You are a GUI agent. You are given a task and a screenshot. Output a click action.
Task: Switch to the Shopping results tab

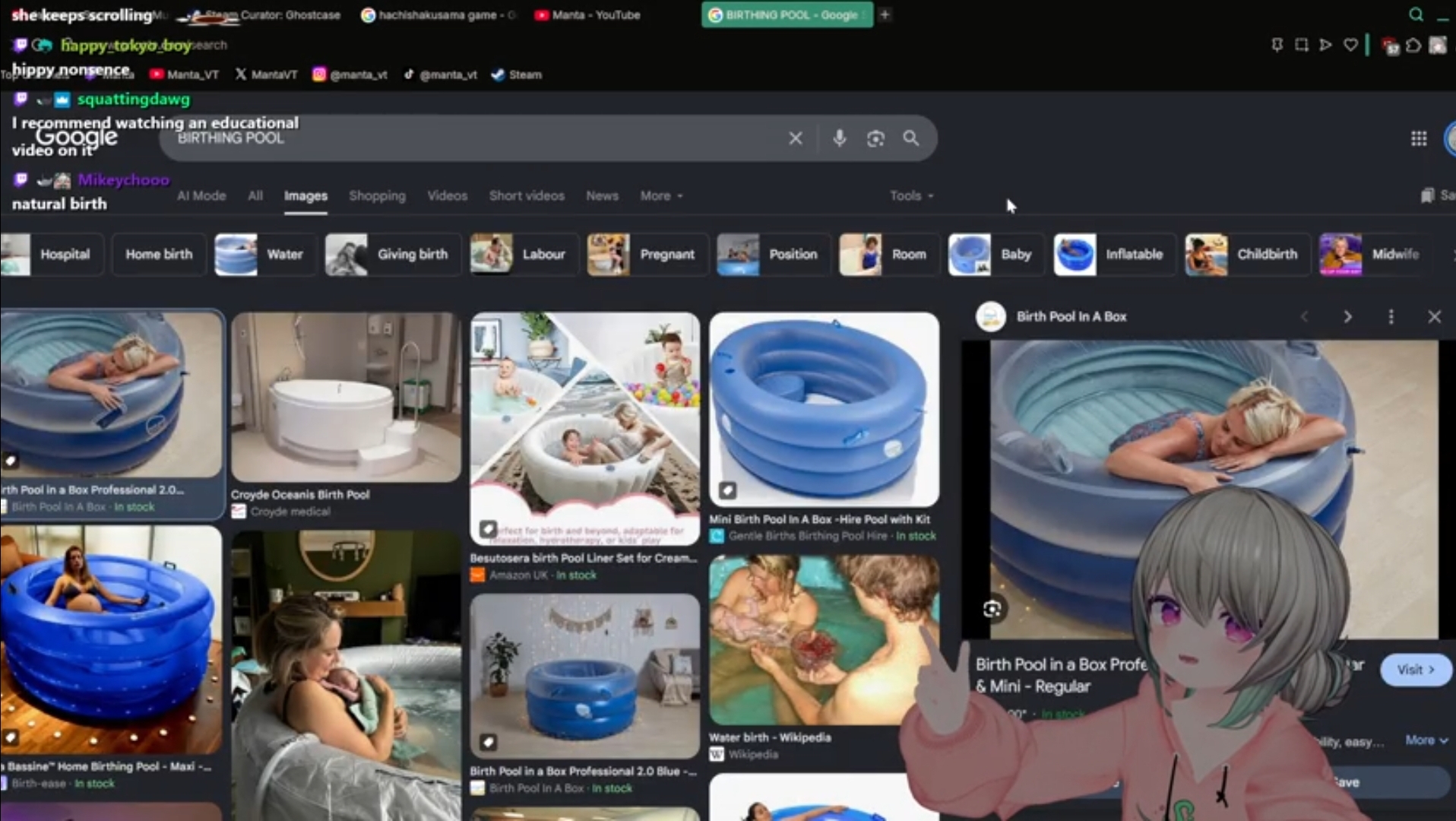pyautogui.click(x=377, y=195)
